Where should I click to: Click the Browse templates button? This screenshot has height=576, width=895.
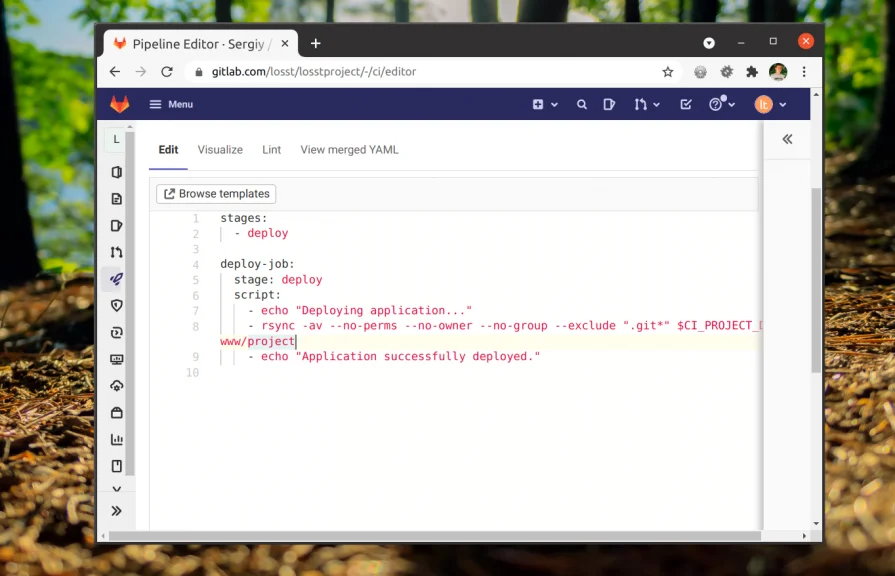215,193
